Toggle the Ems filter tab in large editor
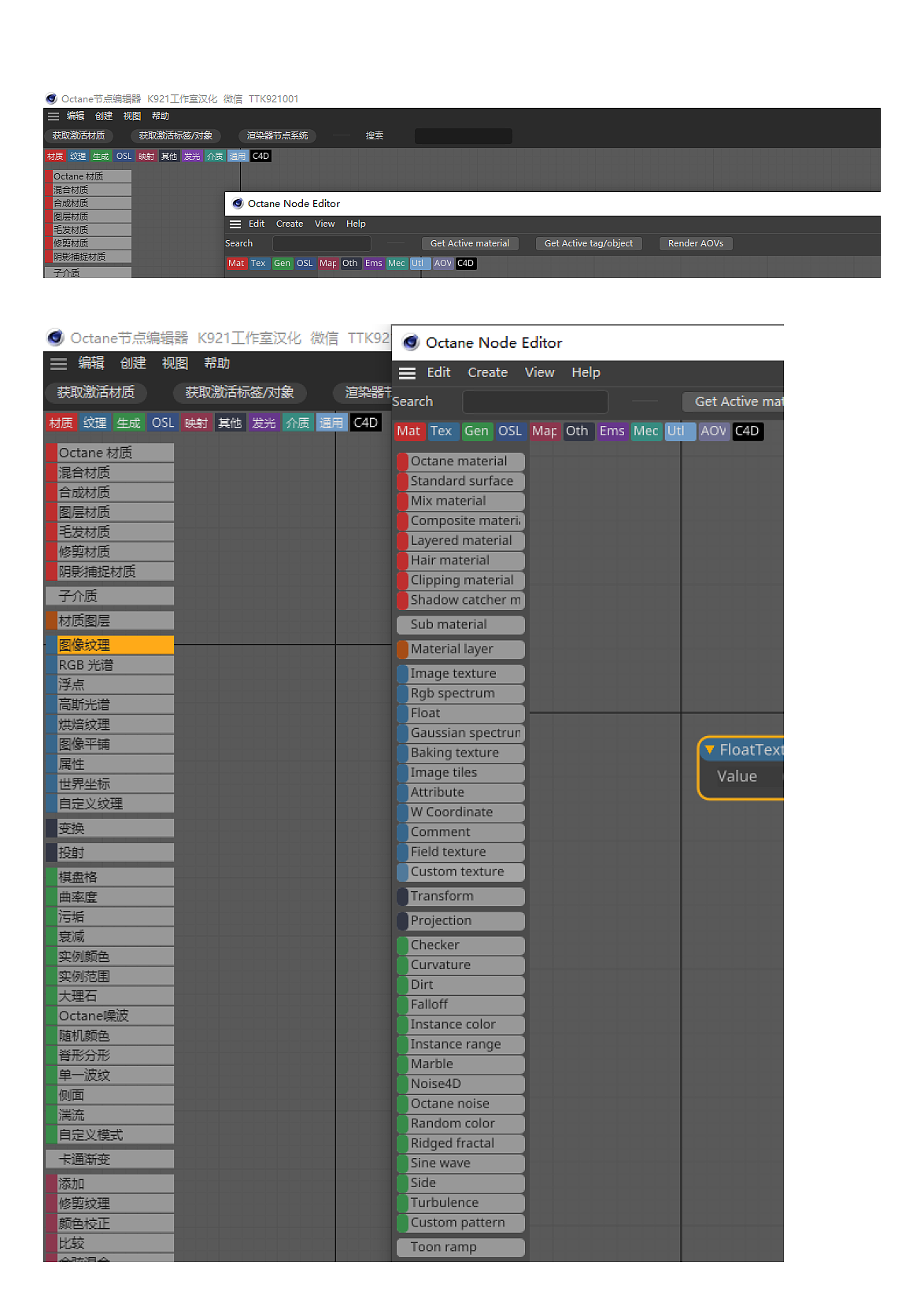Screen dimensions: 924x1306 tap(612, 431)
